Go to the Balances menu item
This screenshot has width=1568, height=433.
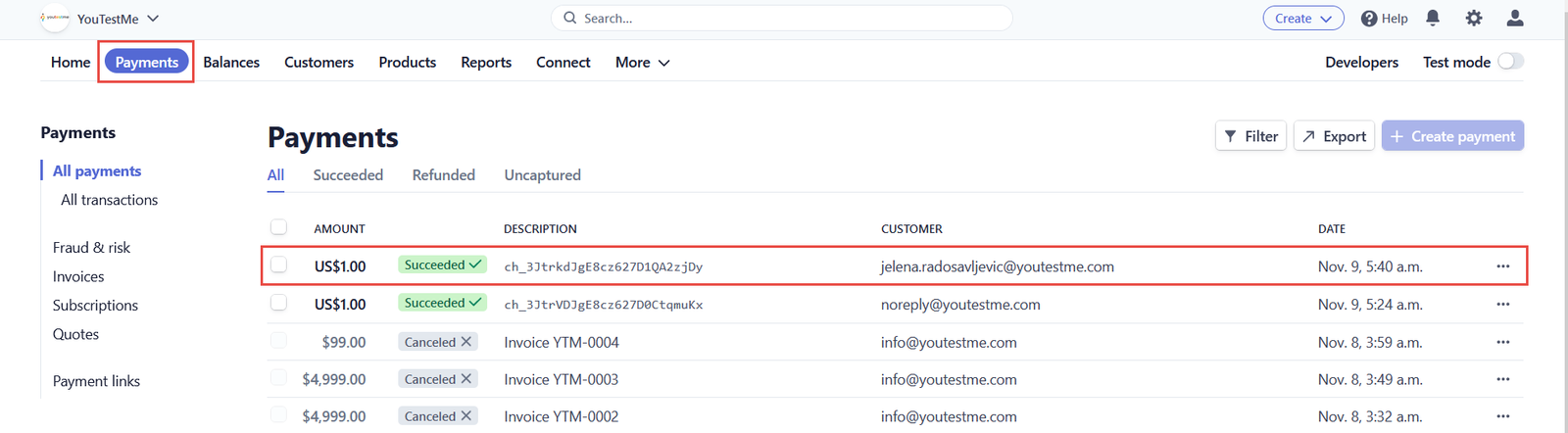coord(231,62)
